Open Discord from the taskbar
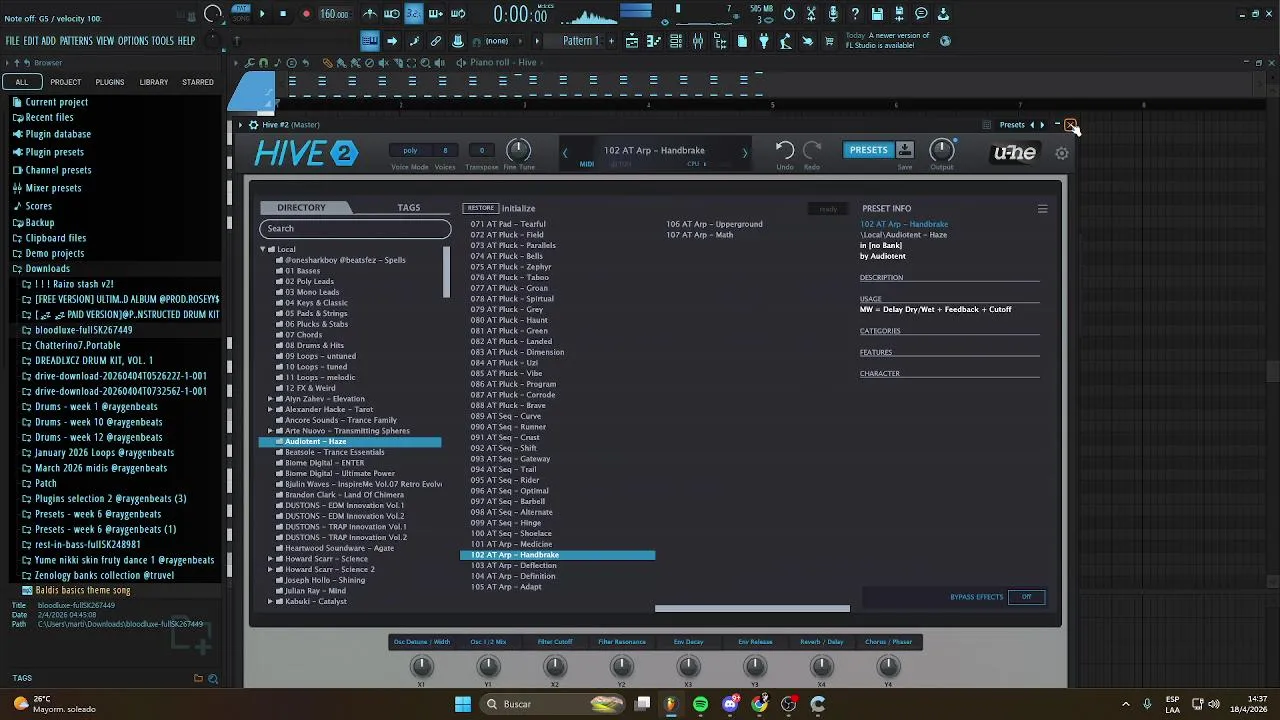The width and height of the screenshot is (1280, 720). pos(730,704)
